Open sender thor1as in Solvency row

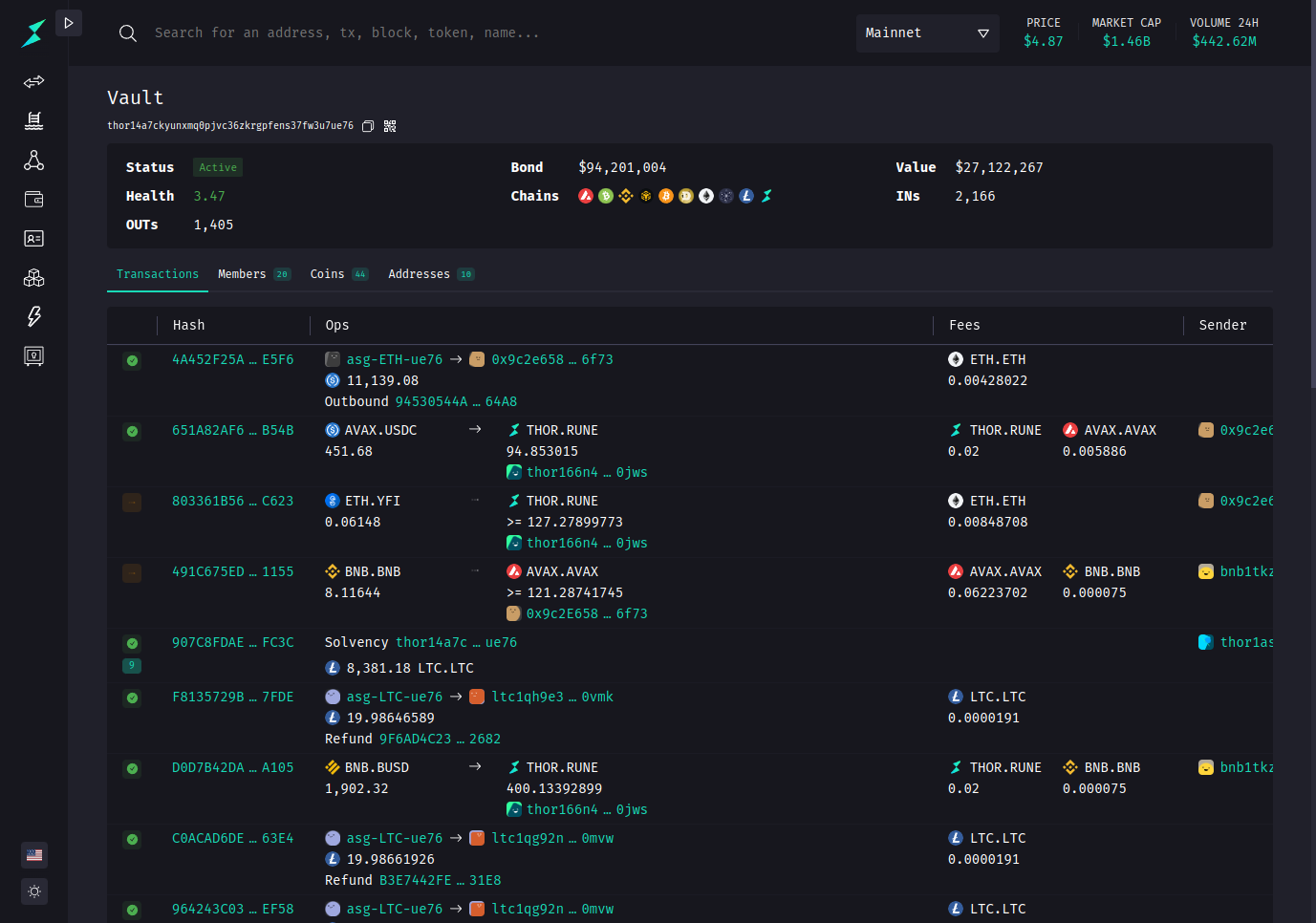1246,642
